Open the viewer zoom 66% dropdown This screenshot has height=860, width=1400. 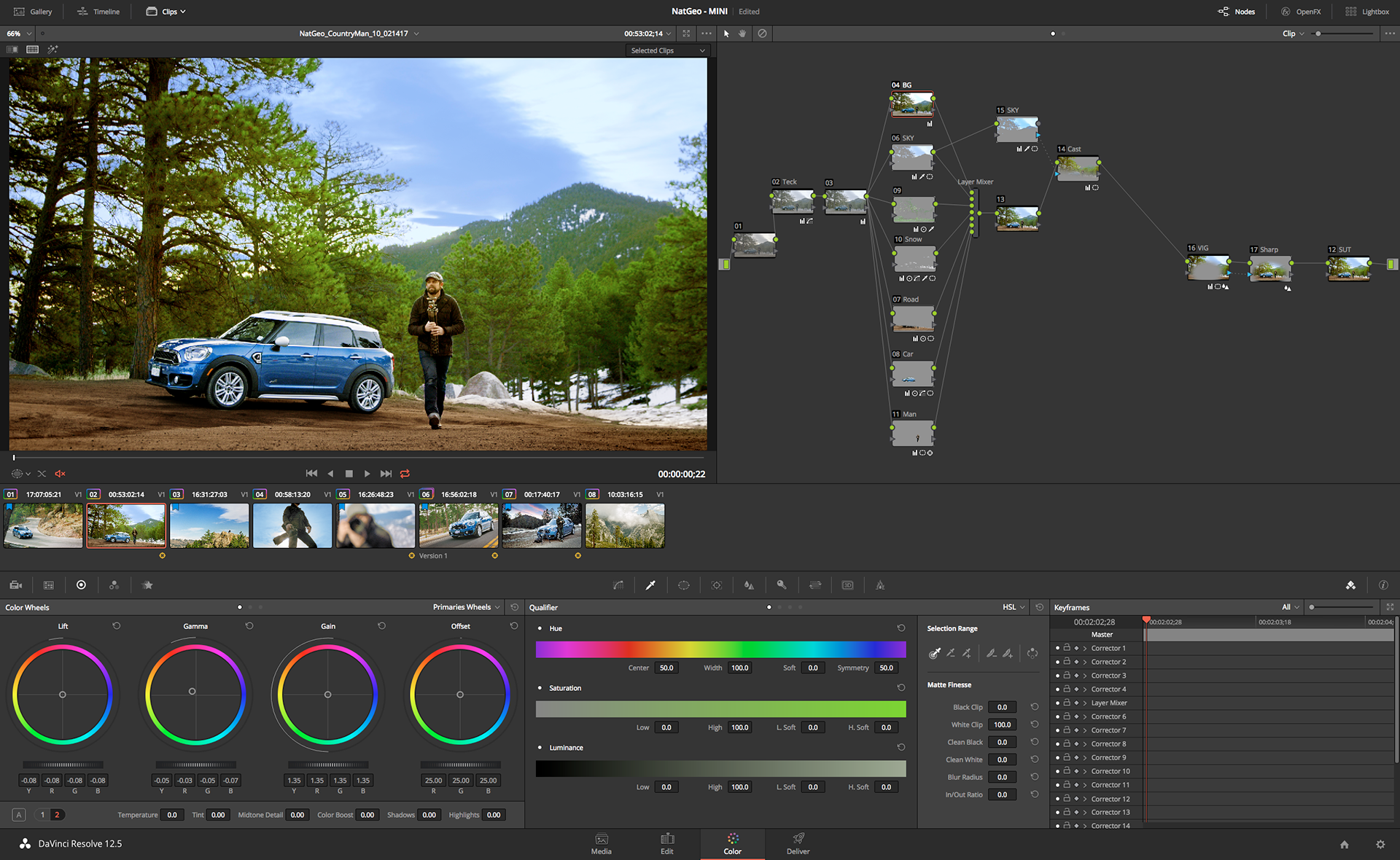tap(19, 34)
